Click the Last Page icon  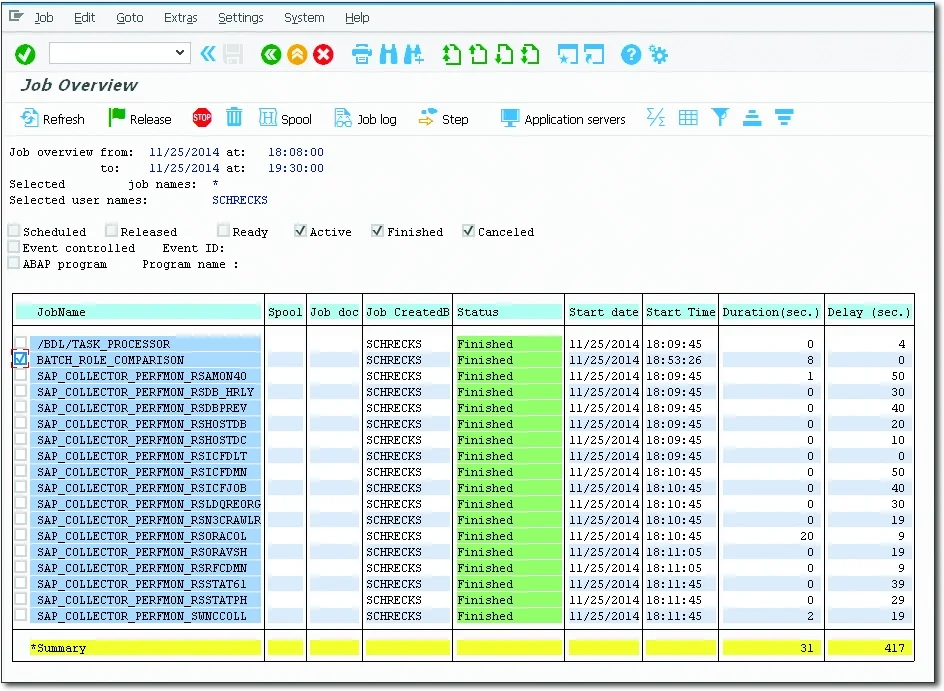530,55
